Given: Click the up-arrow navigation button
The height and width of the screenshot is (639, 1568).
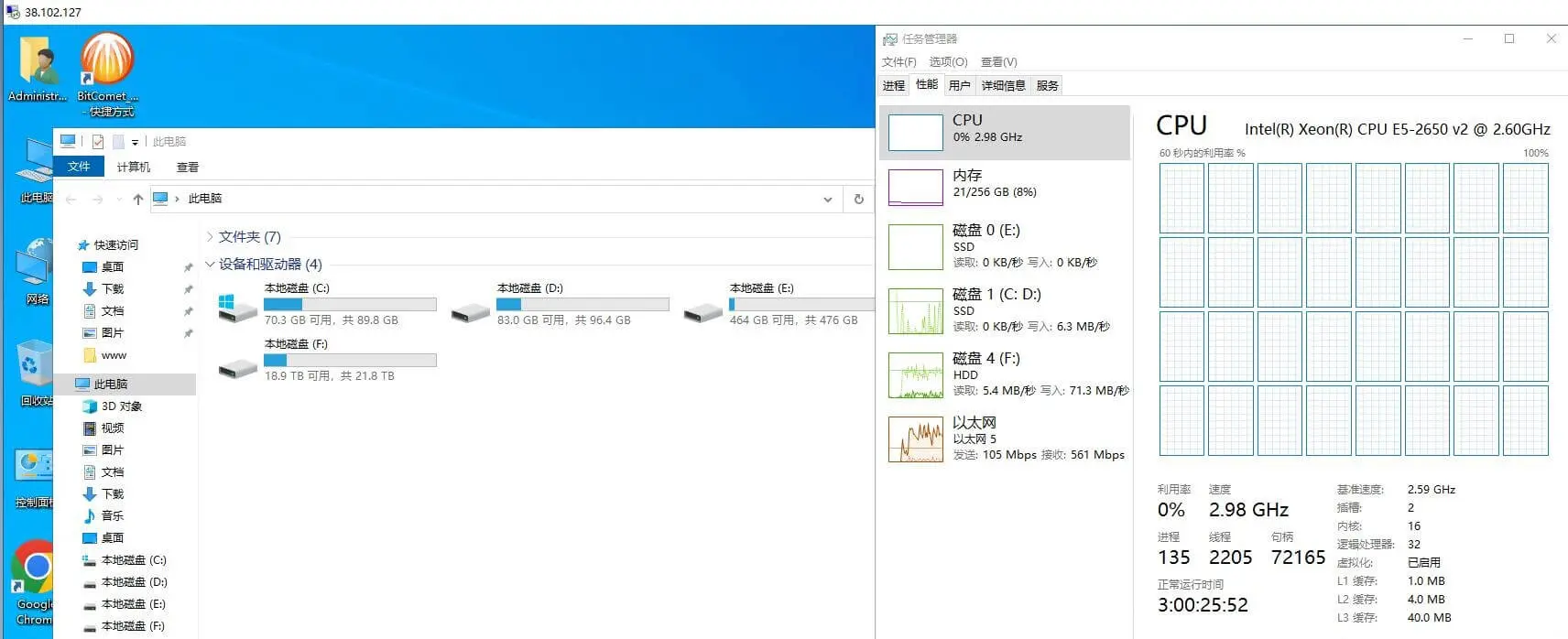Looking at the screenshot, I should pos(137,199).
